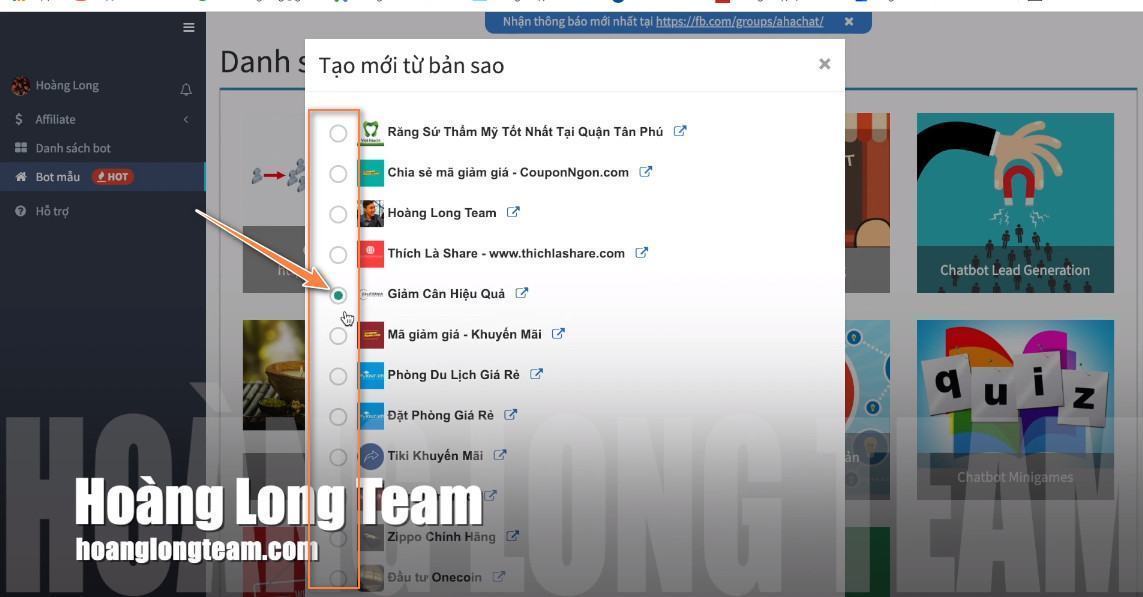Screen dimensions: 1143x597
Task: Click Hoàng Long Team page photo
Action: (x=371, y=214)
